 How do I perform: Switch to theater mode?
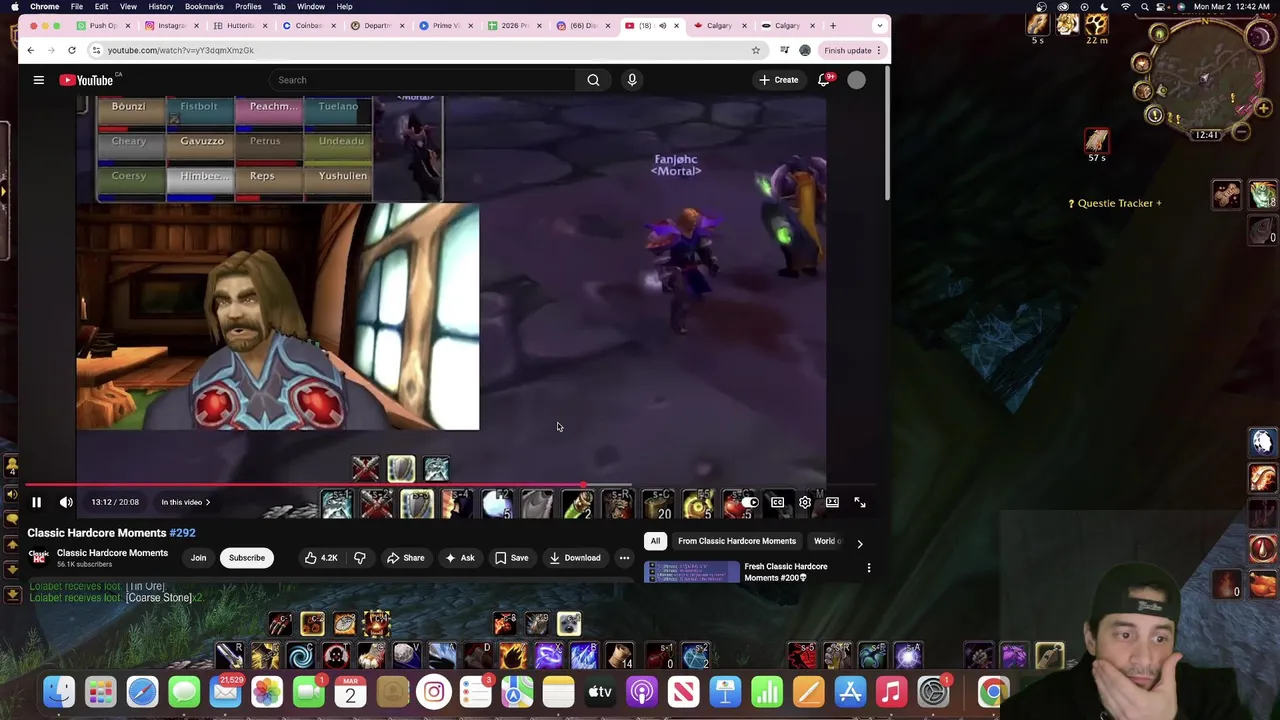[832, 502]
